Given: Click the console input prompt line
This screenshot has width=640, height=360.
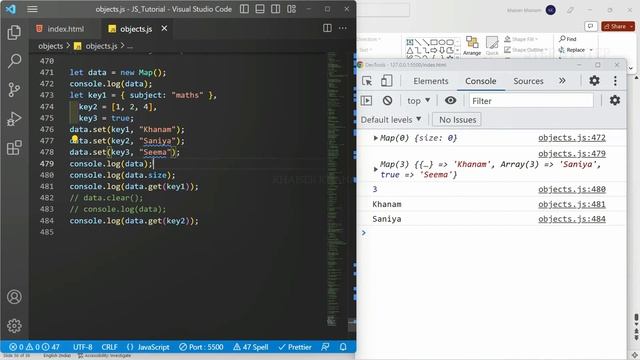Looking at the screenshot, I should point(492,233).
